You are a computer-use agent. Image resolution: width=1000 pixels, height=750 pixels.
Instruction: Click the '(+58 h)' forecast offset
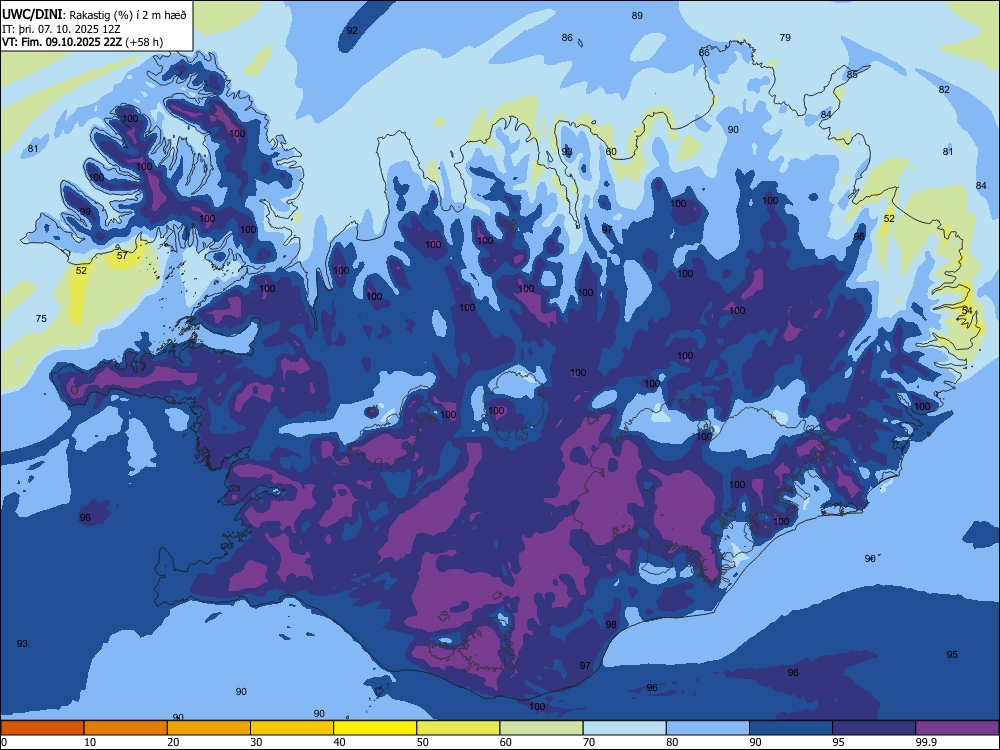tap(144, 42)
